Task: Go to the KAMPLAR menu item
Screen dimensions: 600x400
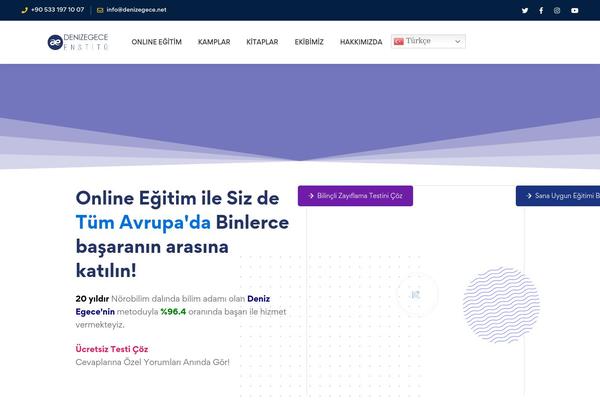Action: click(x=214, y=42)
